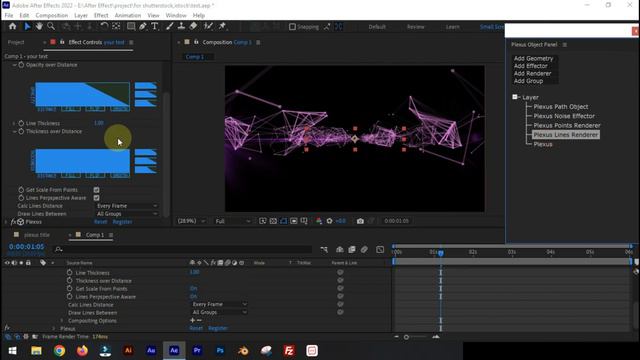Toggle Get Scale From Points stopwatch in timeline
Screen dimensions: 640x360
[69, 288]
